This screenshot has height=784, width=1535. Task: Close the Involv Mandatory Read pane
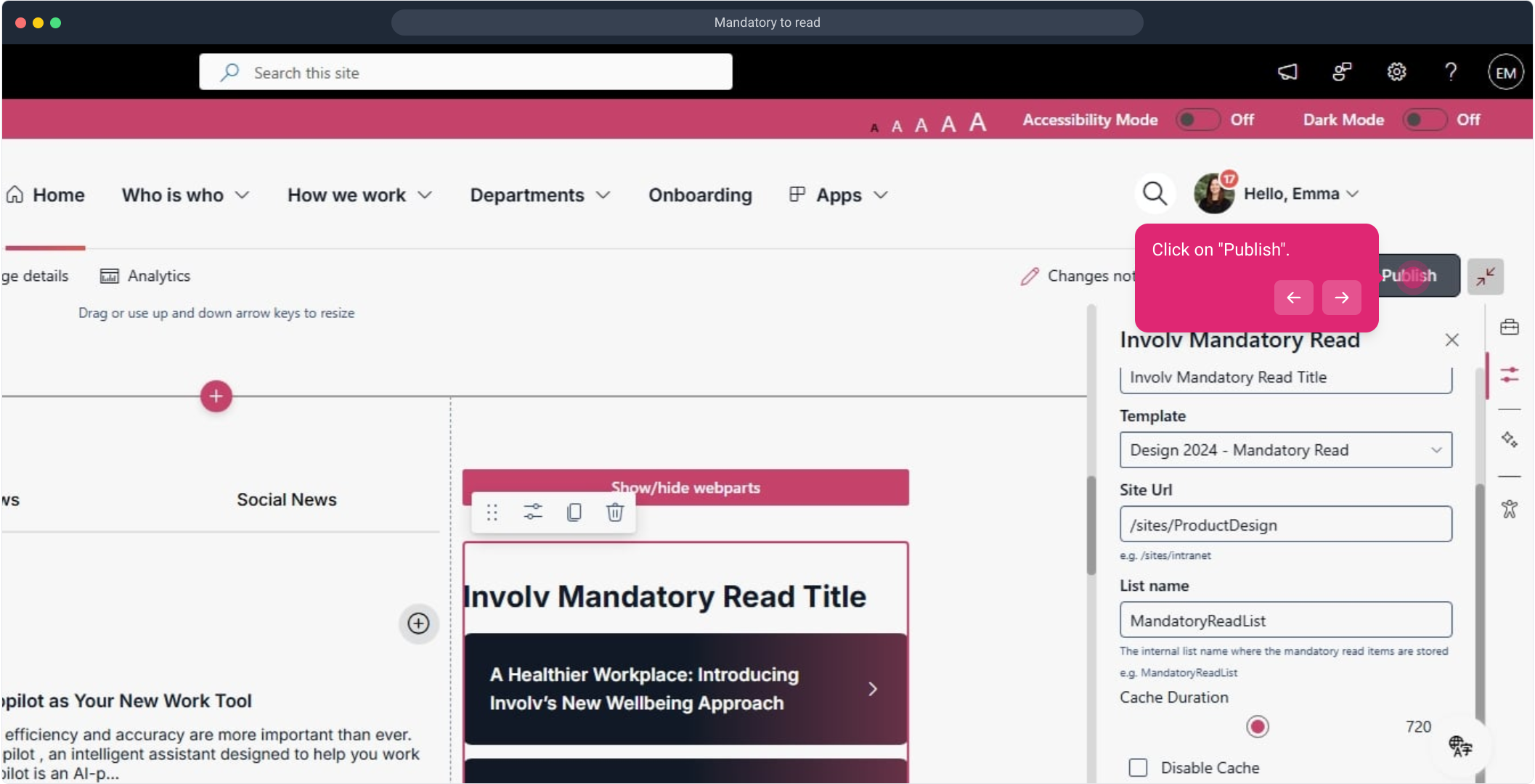point(1451,340)
